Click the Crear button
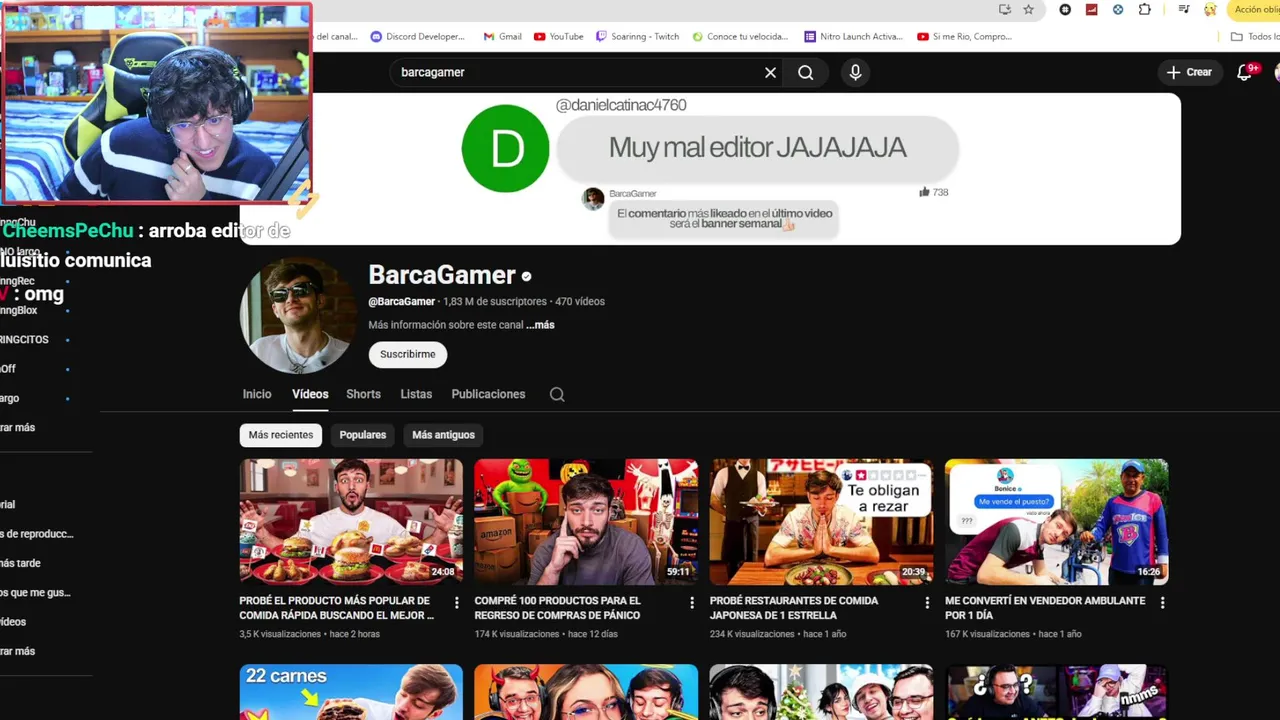The height and width of the screenshot is (720, 1280). pos(1189,72)
